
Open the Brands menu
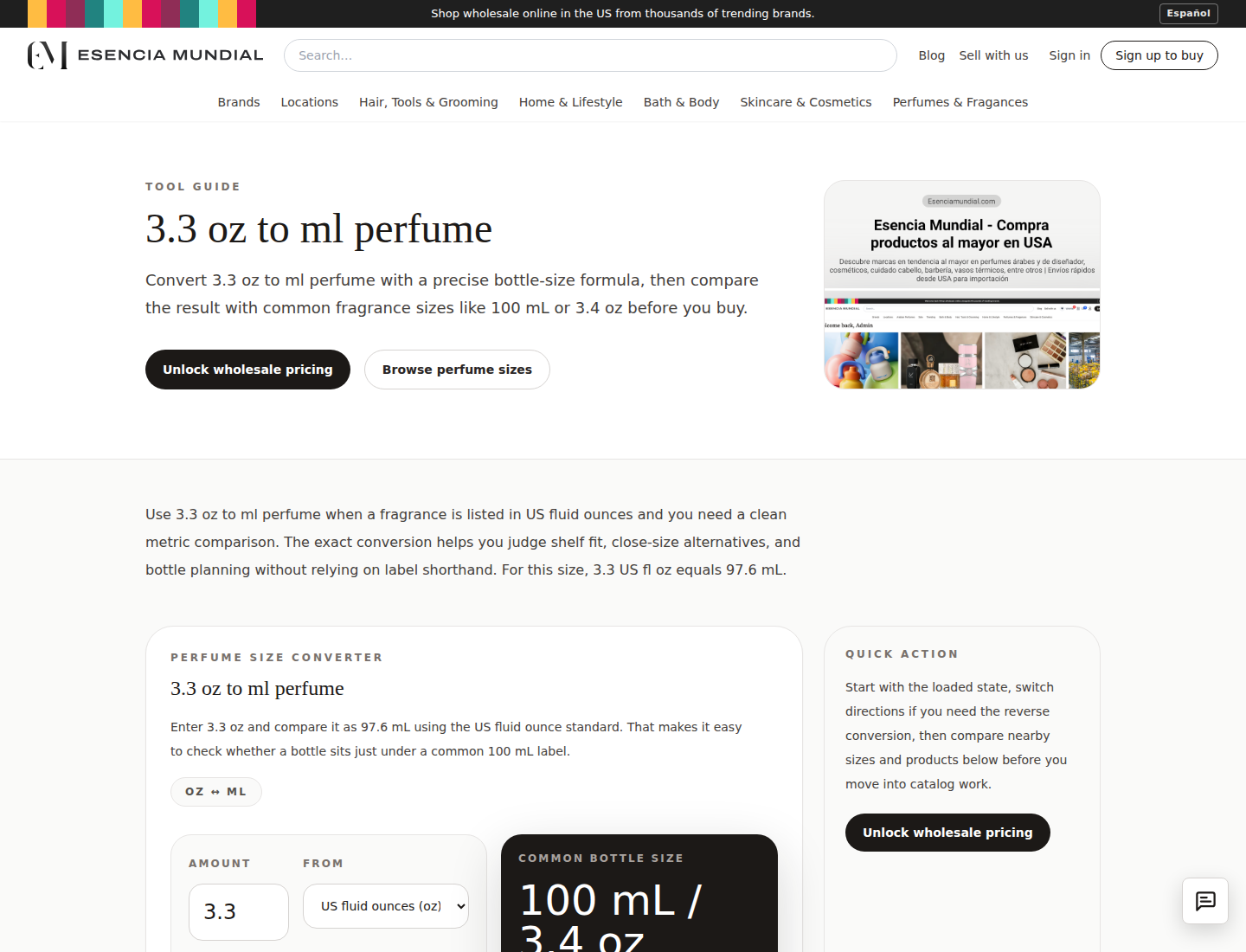[239, 102]
